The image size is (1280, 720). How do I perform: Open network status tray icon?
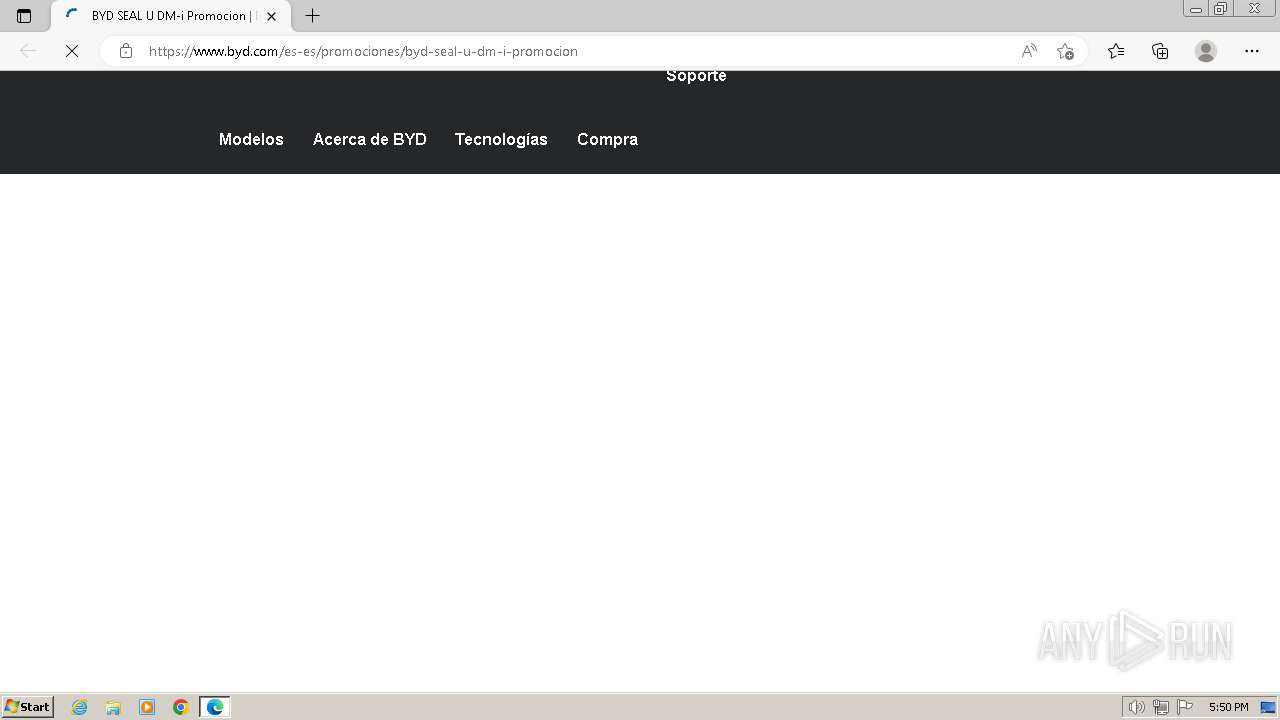point(1161,707)
